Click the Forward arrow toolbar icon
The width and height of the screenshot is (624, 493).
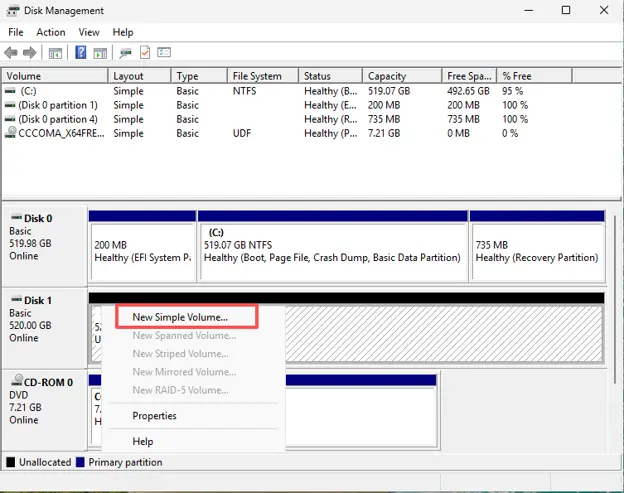(x=29, y=53)
